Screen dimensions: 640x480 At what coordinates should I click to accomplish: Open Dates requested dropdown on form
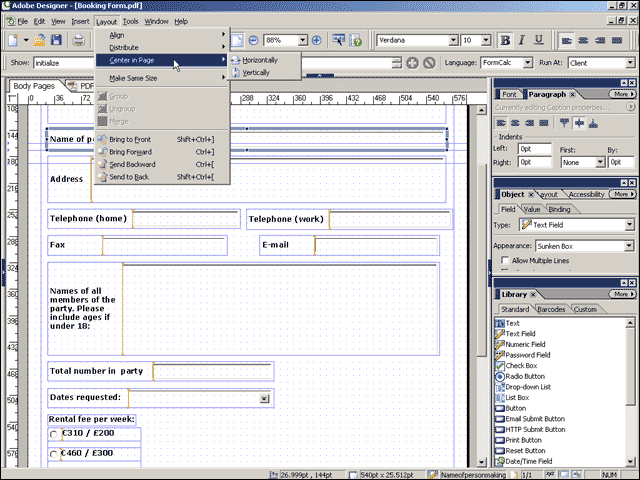coord(264,399)
